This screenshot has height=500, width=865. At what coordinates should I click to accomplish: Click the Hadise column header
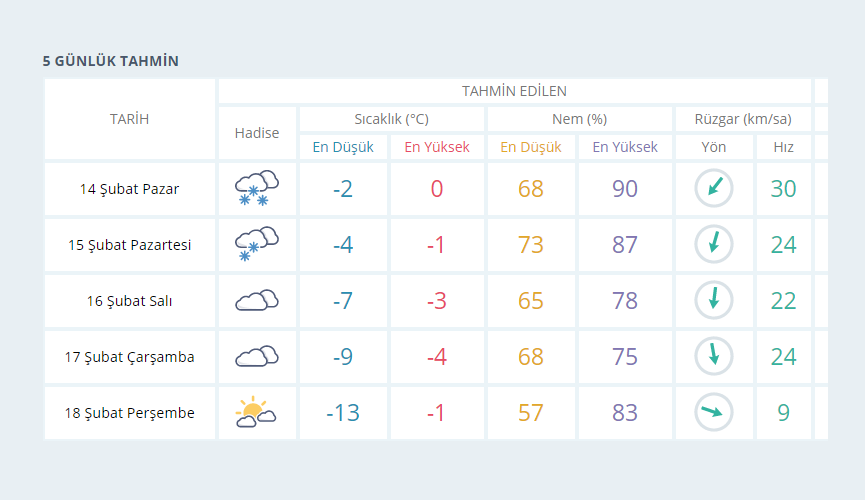[x=257, y=133]
